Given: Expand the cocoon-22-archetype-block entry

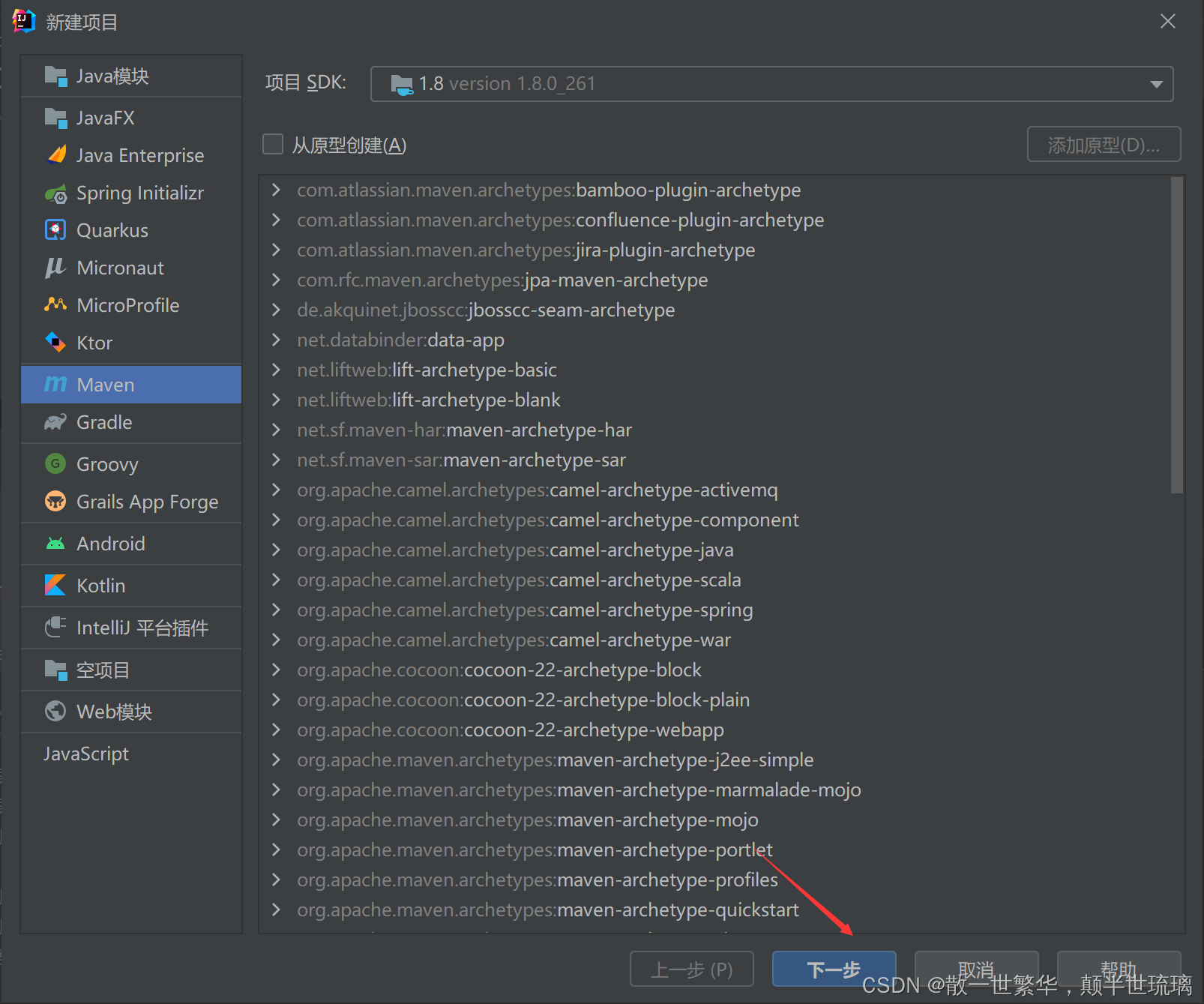Looking at the screenshot, I should (276, 670).
